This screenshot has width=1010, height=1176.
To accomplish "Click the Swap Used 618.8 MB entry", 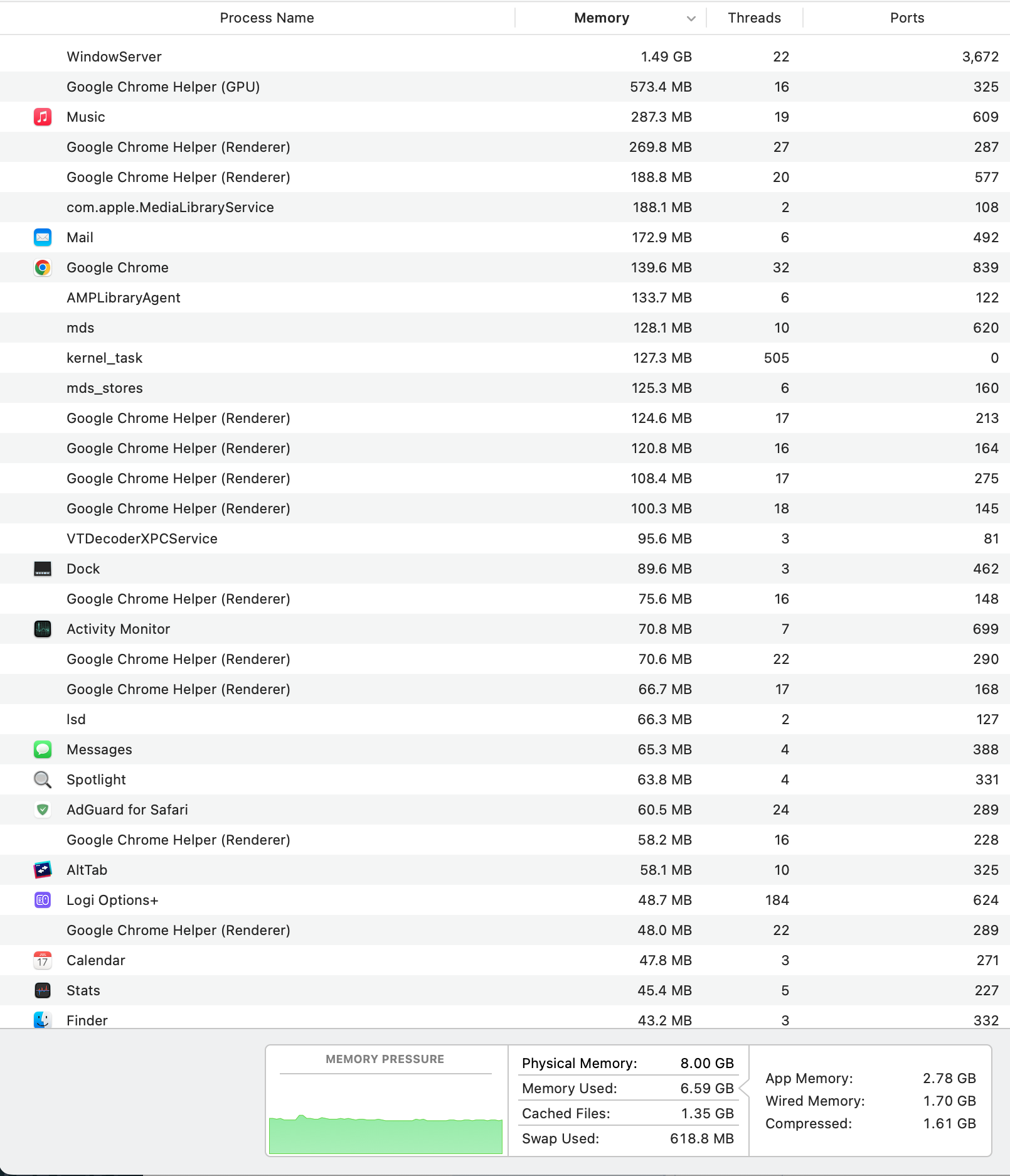I will pyautogui.click(x=628, y=1138).
